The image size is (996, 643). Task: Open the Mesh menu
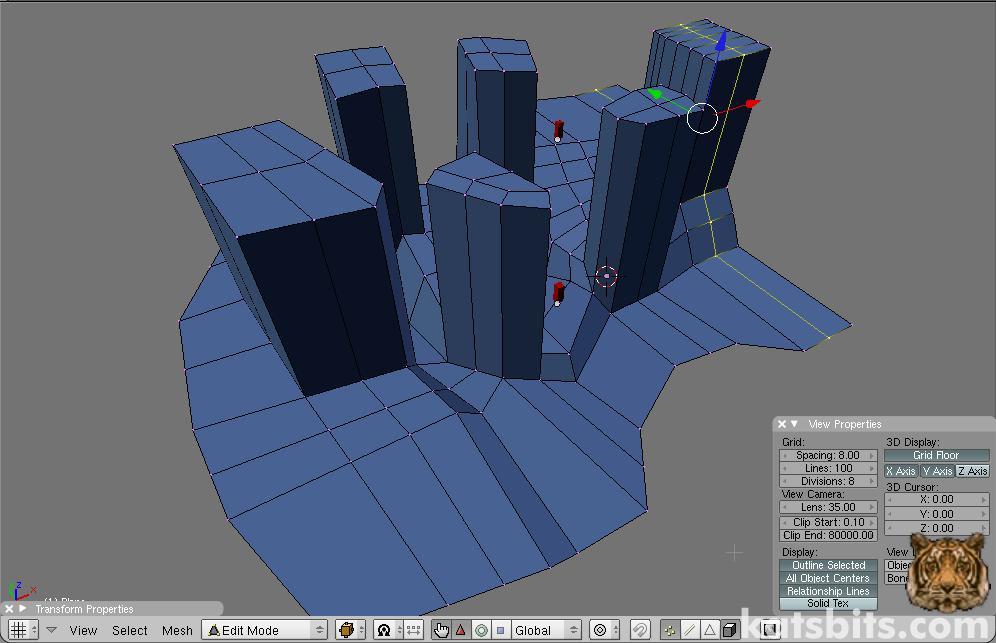[x=177, y=630]
